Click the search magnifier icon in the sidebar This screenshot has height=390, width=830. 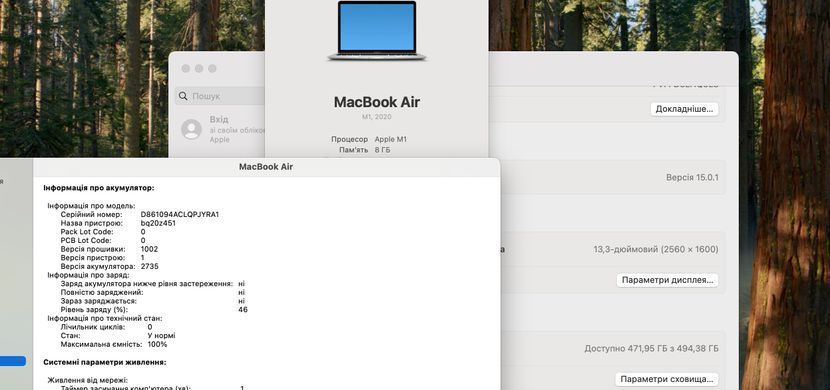click(x=183, y=96)
